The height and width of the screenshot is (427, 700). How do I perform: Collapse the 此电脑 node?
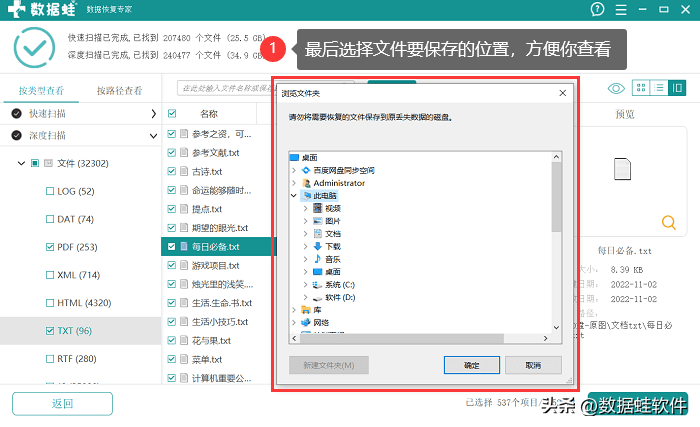[294, 196]
